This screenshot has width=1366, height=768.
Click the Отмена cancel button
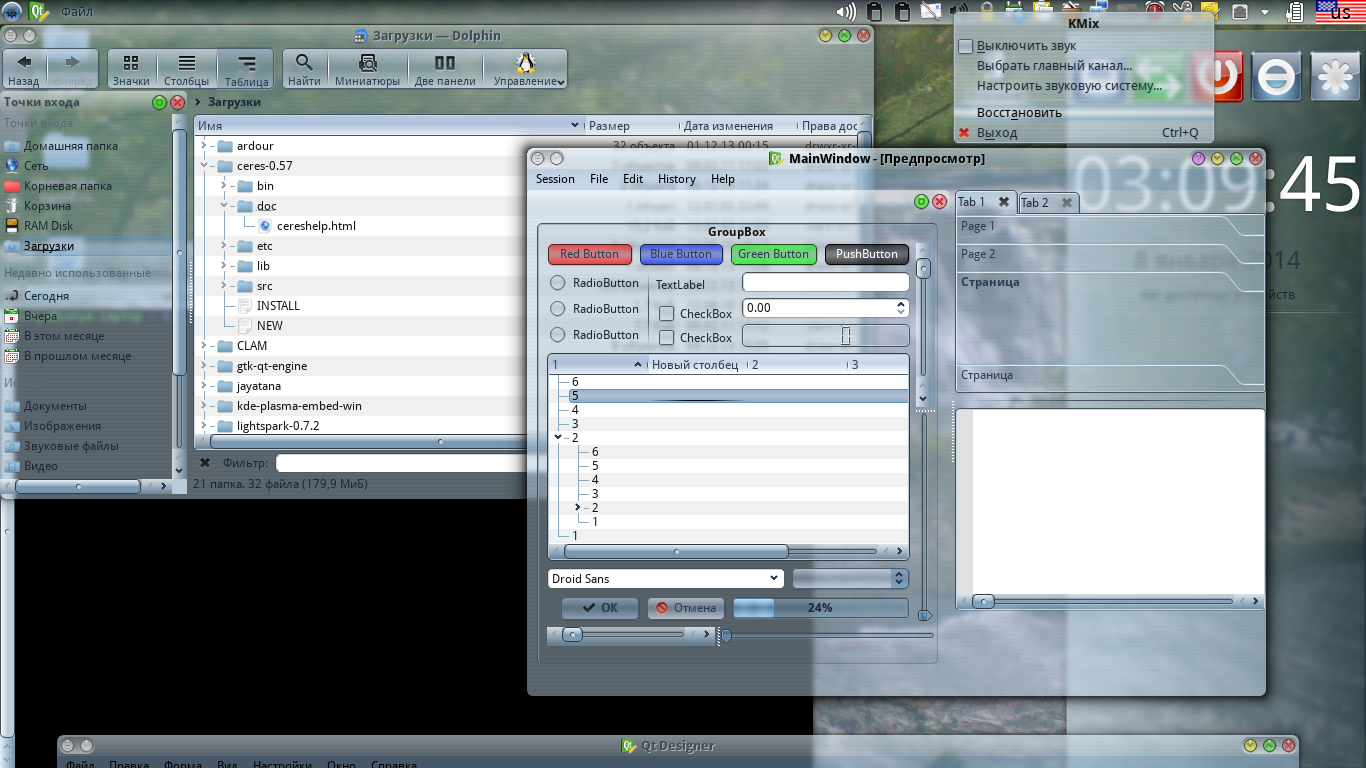(x=686, y=608)
